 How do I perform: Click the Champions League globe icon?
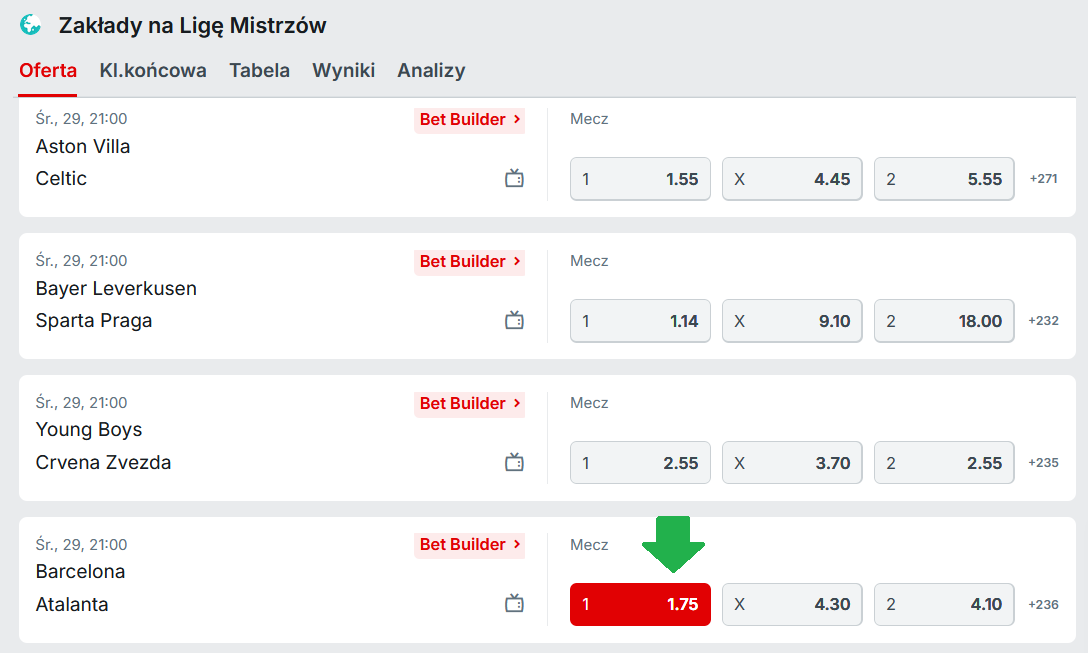[x=31, y=25]
